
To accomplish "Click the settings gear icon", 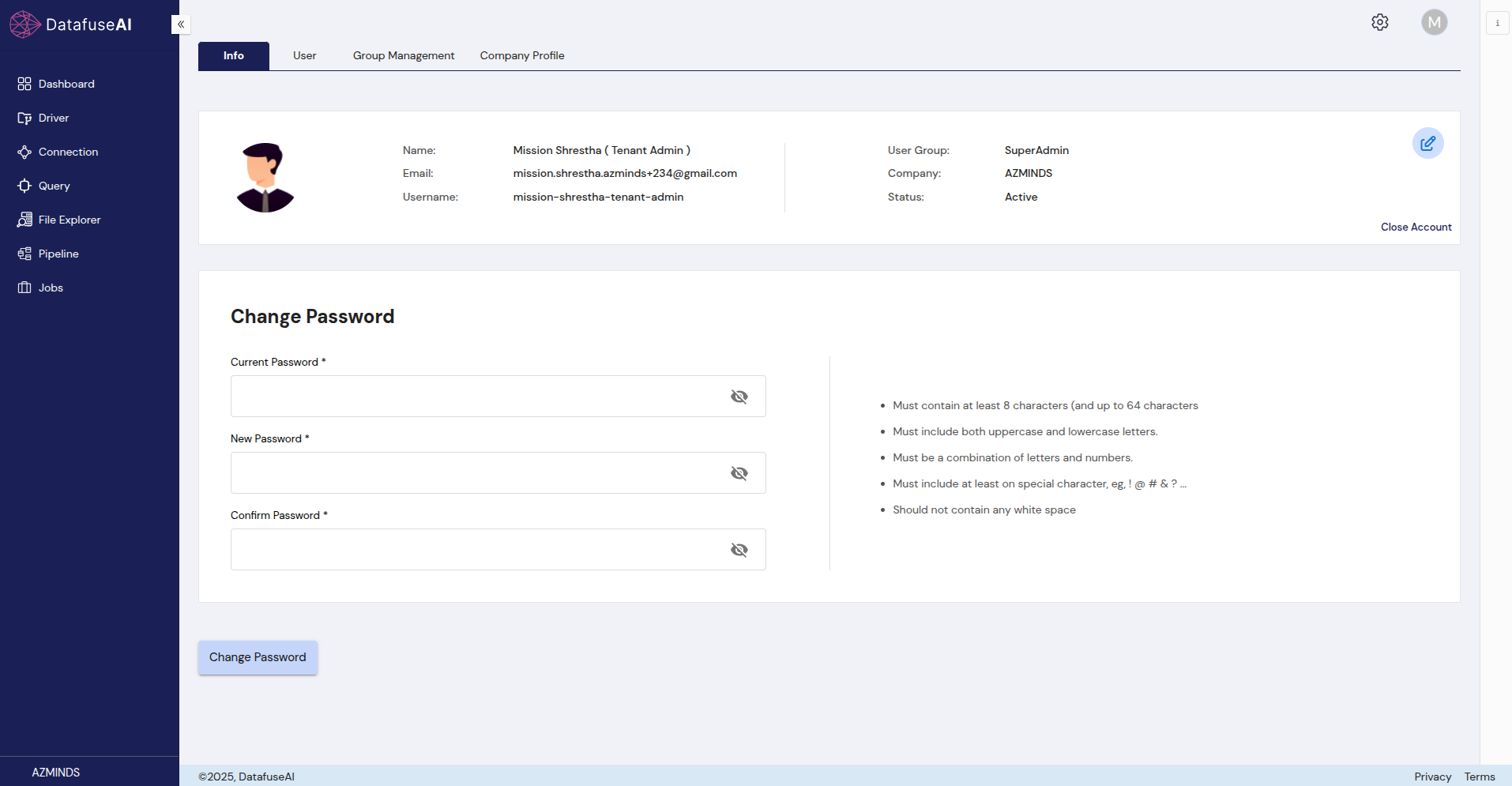I will click(x=1379, y=22).
